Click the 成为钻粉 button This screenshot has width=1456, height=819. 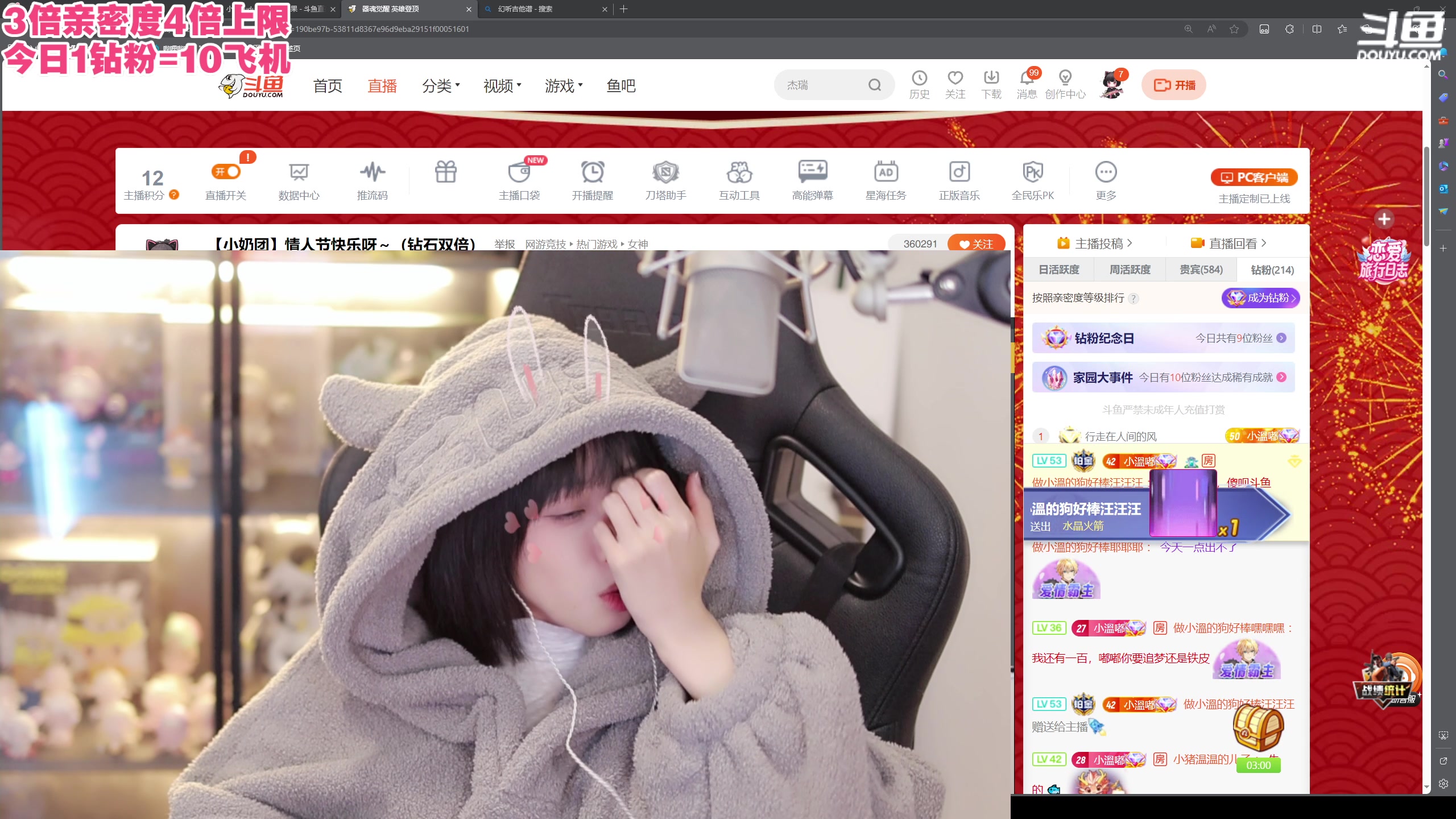click(1260, 297)
